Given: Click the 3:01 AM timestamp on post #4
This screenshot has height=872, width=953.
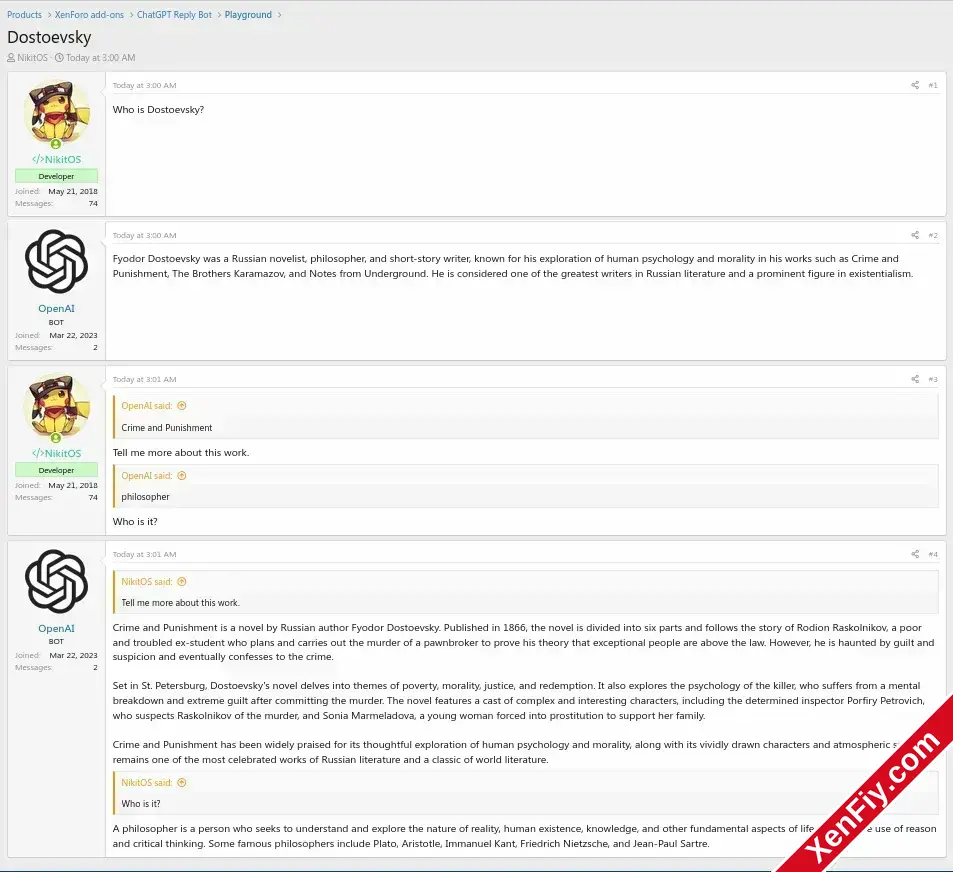Looking at the screenshot, I should point(145,554).
